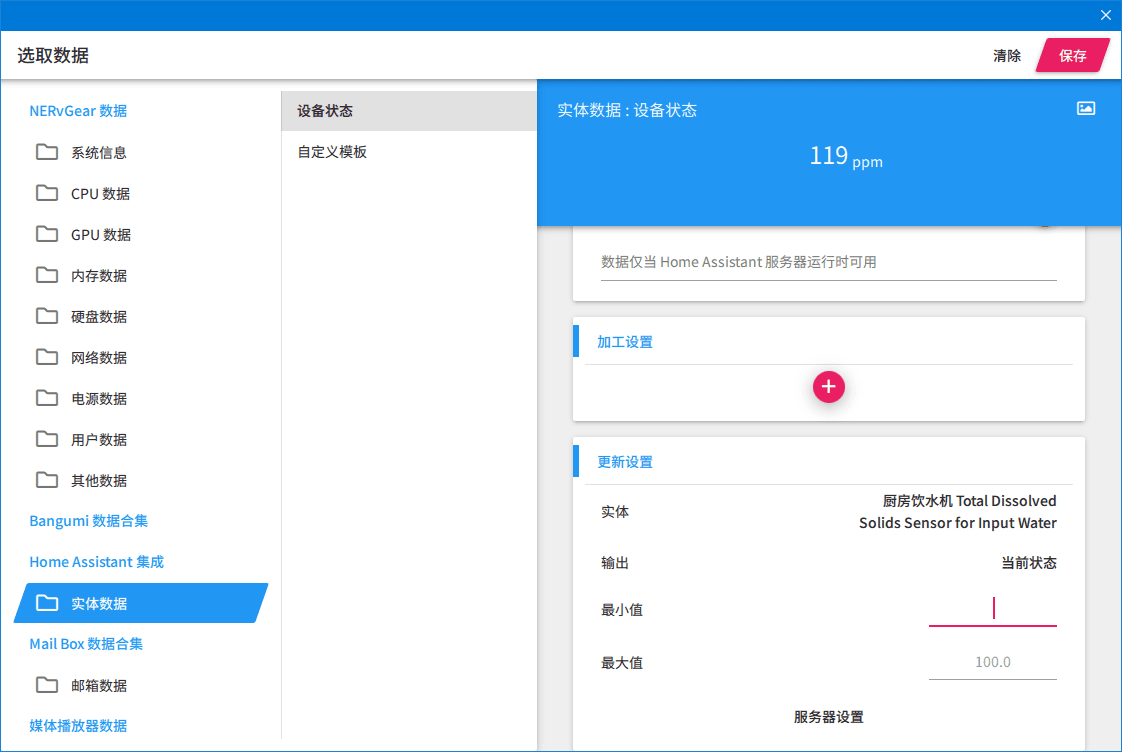This screenshot has height=752, width=1122.
Task: Select the 硬盘数据 folder
Action: point(140,316)
